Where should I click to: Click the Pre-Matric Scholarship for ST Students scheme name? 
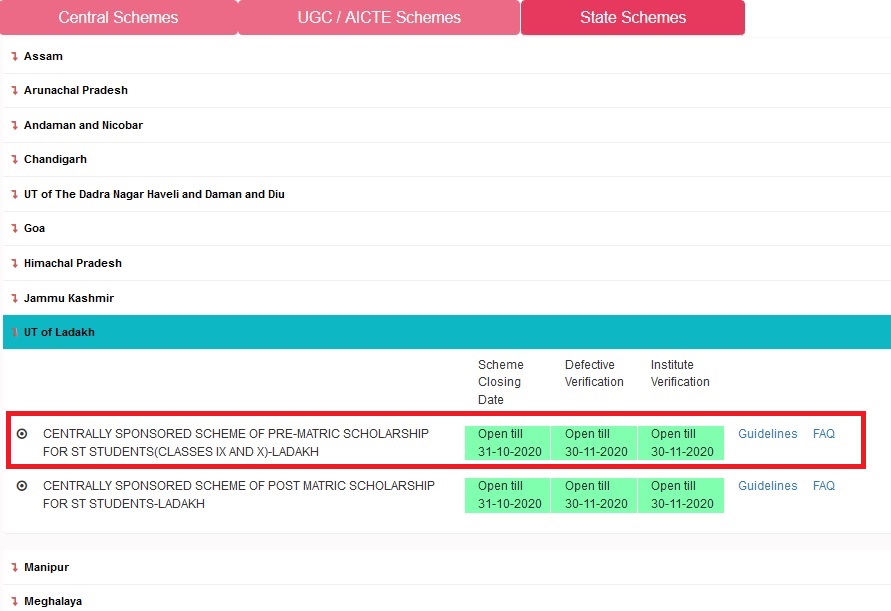[x=236, y=443]
